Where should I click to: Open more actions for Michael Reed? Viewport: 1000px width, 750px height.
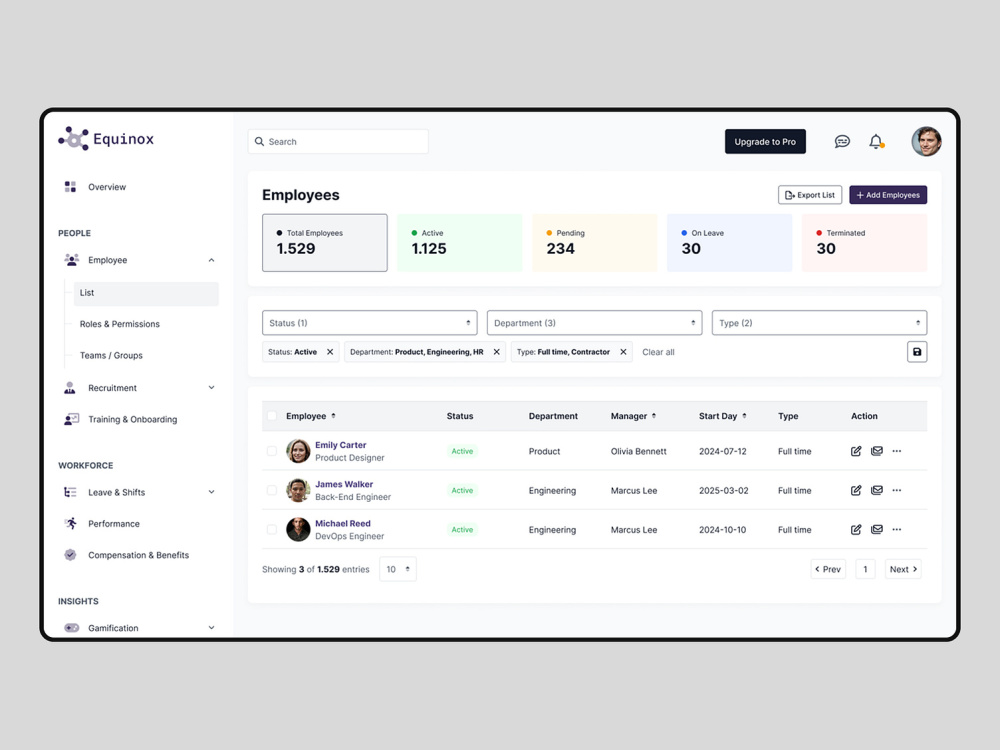[x=897, y=529]
